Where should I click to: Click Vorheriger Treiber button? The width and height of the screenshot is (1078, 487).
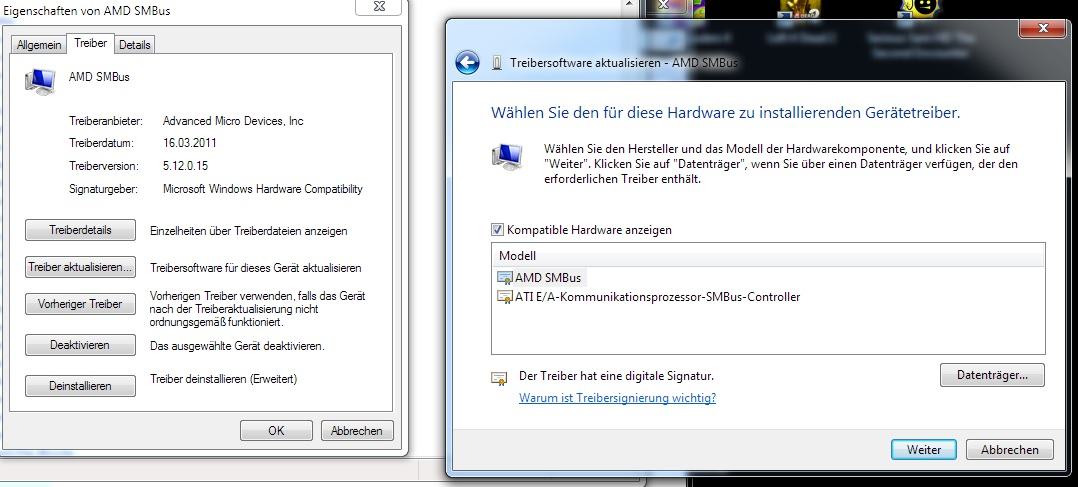tap(80, 304)
